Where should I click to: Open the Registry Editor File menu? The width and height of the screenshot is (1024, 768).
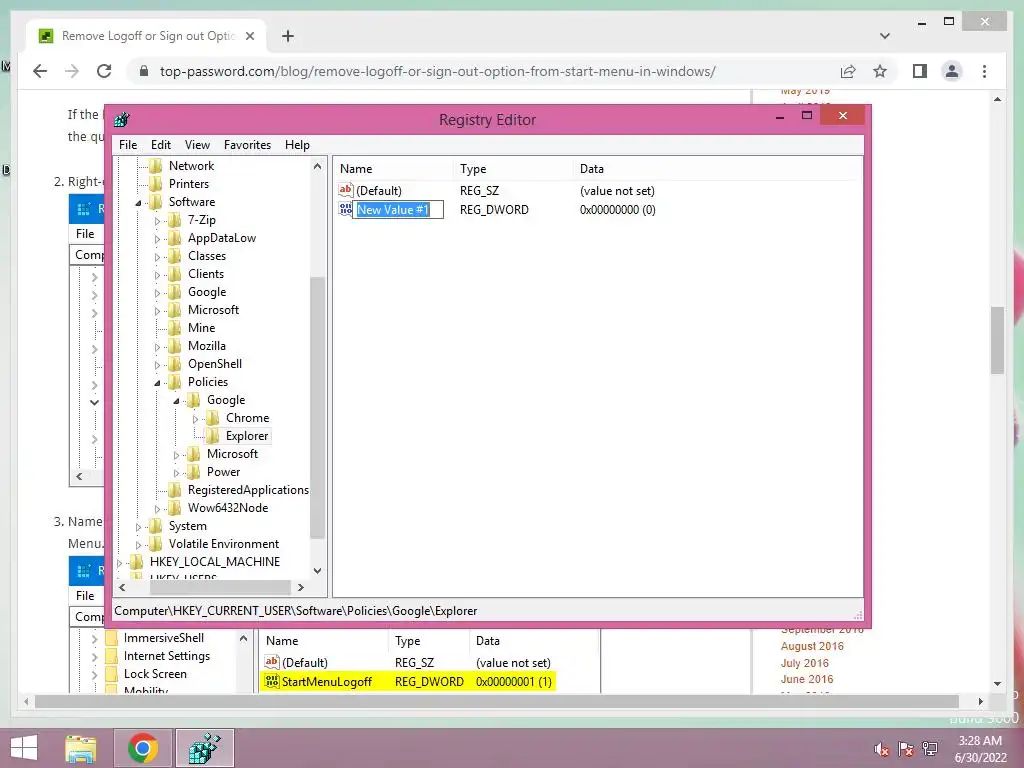(128, 145)
